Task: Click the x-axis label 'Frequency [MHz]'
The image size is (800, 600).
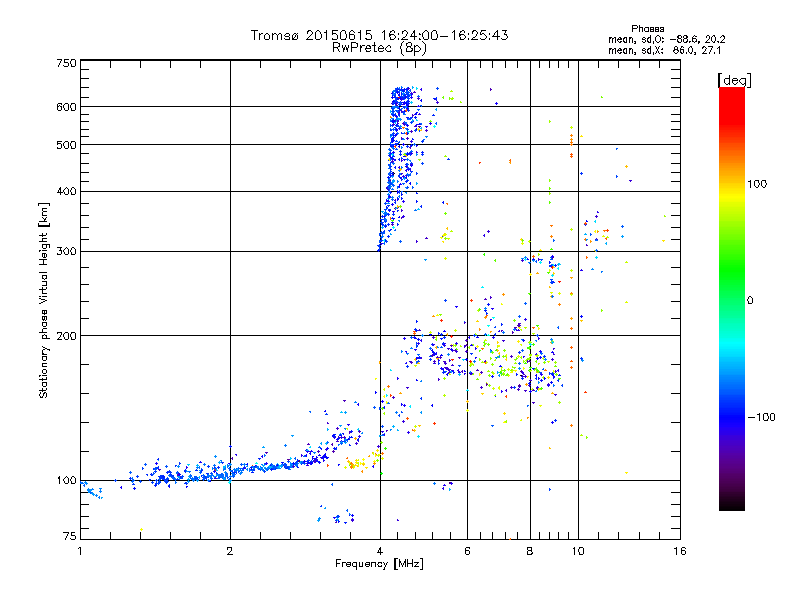Action: [379, 564]
